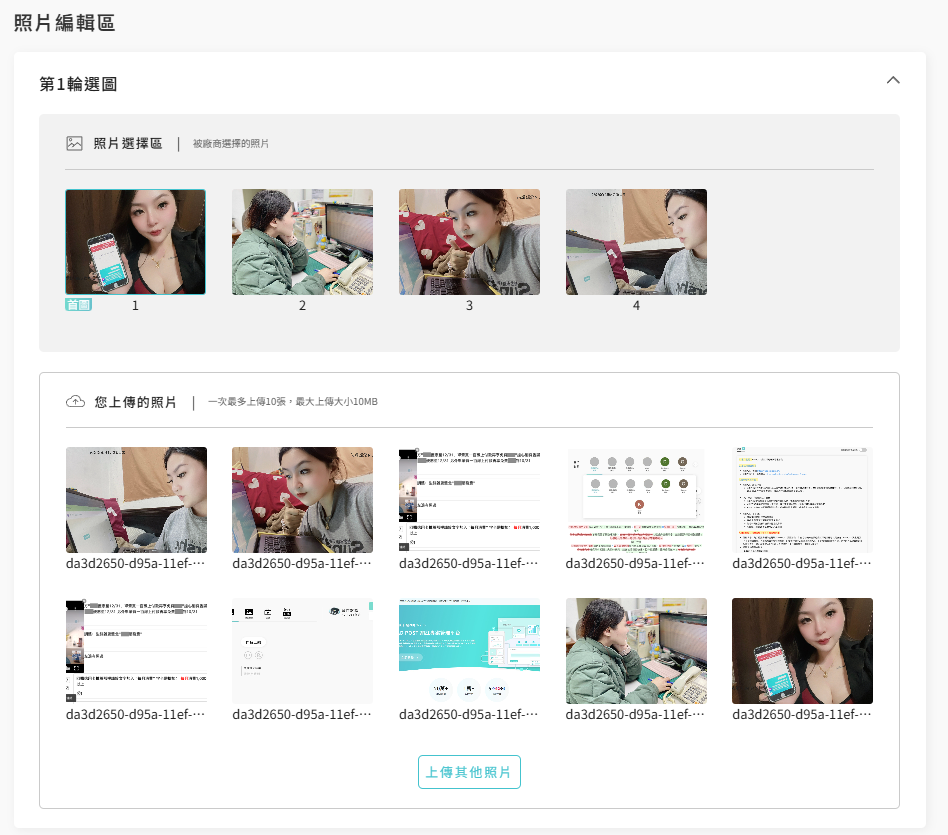The height and width of the screenshot is (835, 948).
Task: Open uploaded photo of person in green jacket
Action: [636, 651]
